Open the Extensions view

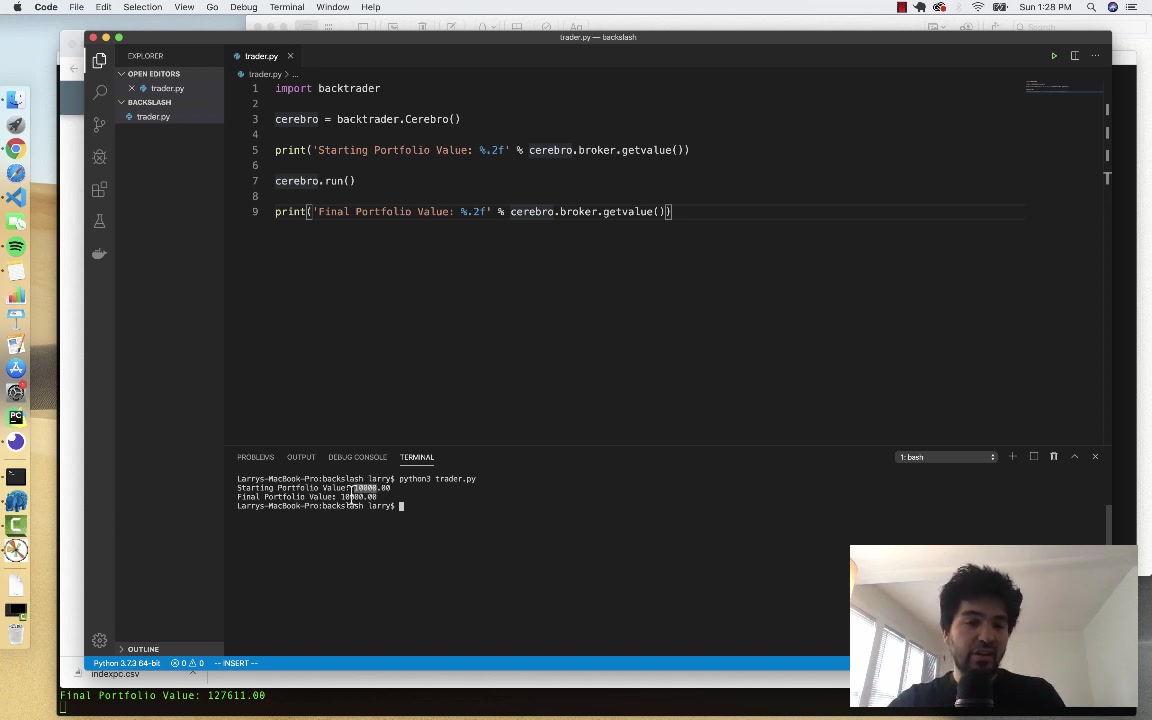click(99, 188)
